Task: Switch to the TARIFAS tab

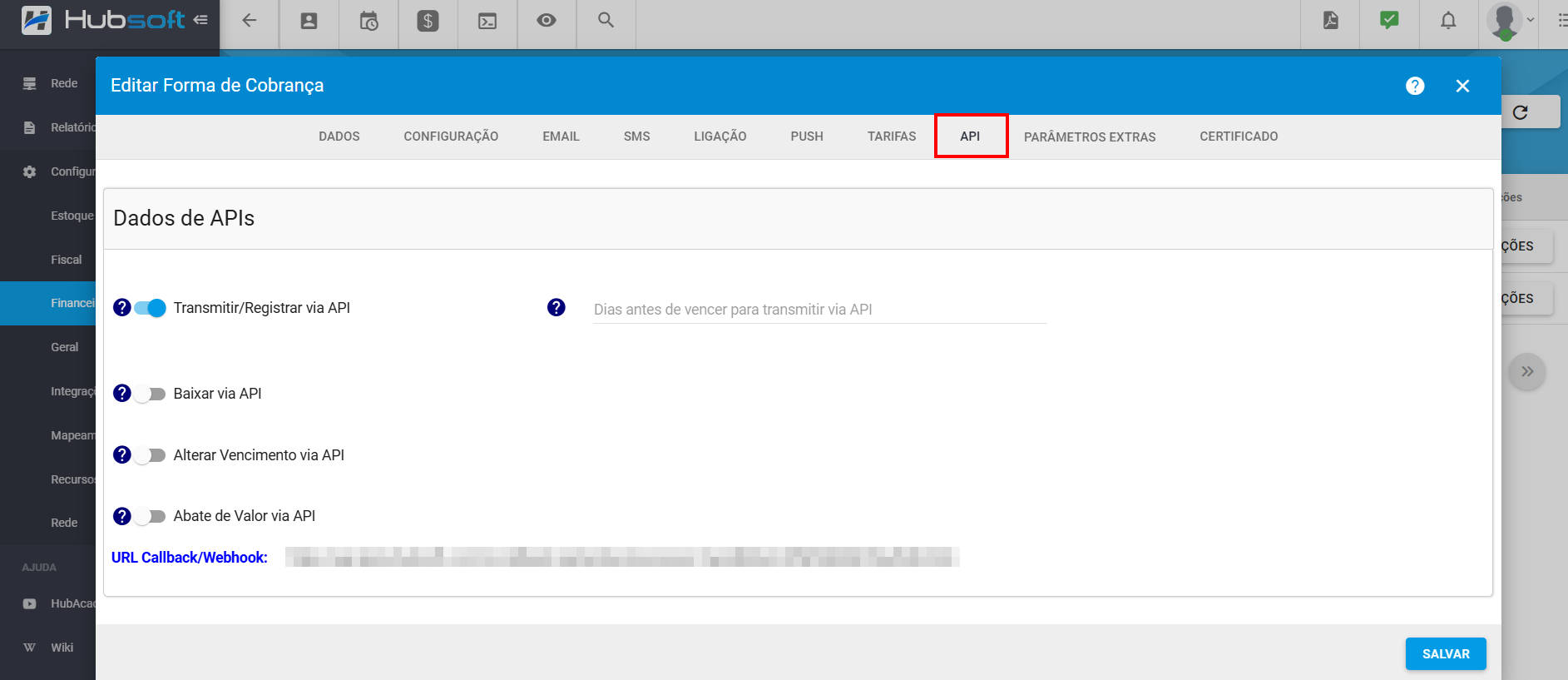Action: point(892,136)
